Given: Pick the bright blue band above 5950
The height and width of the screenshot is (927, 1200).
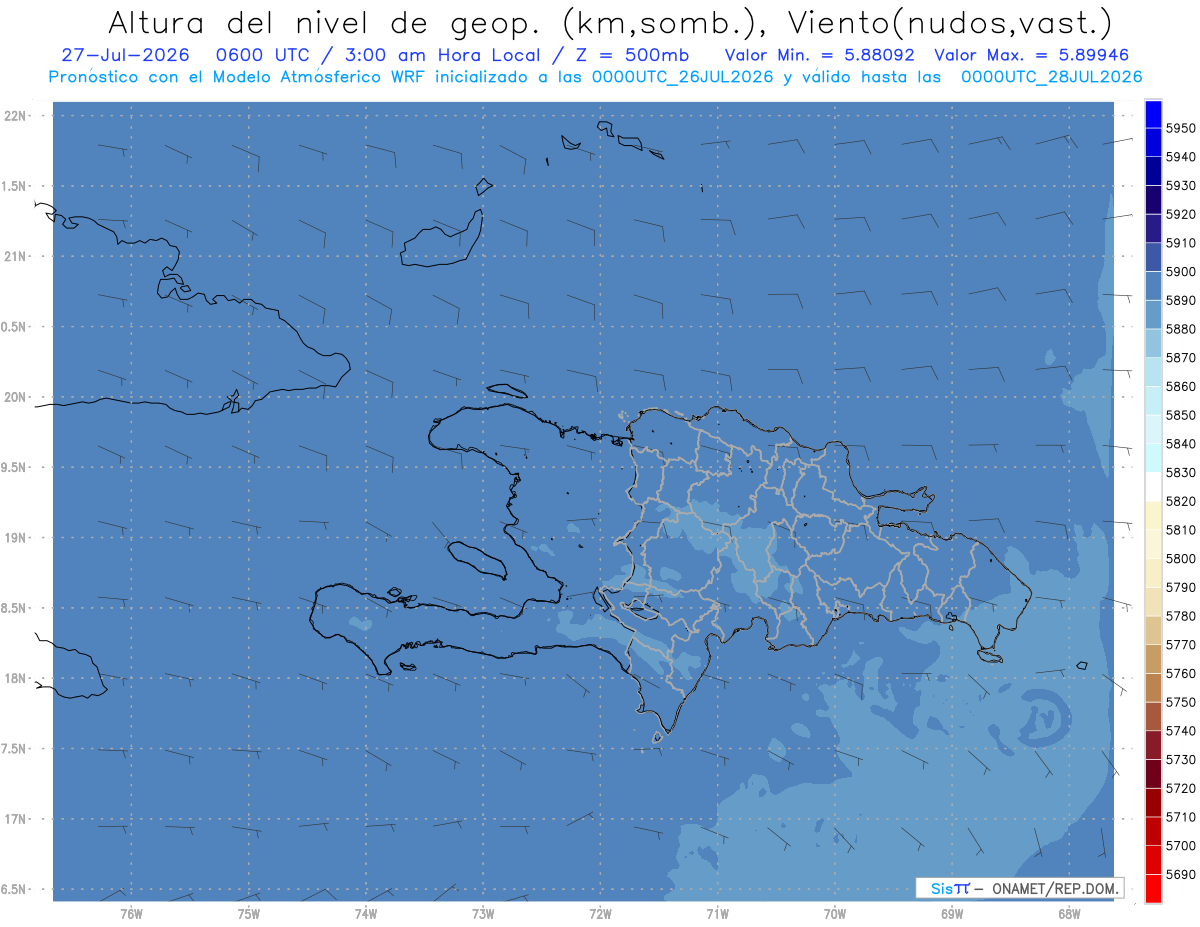Looking at the screenshot, I should [1153, 114].
